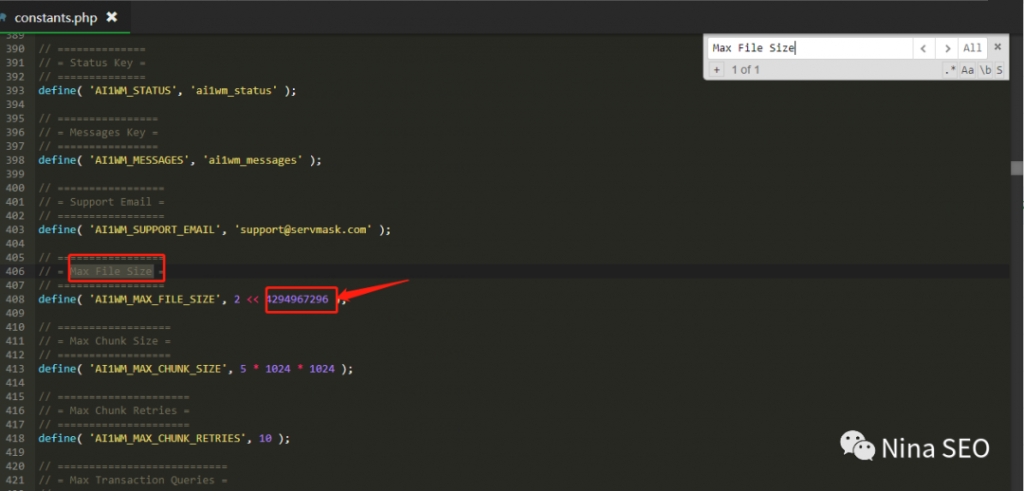Viewport: 1024px width, 491px height.
Task: Click 'AI1WM_MAX_CHUNK_RETRIES' constant name
Action: click(168, 438)
